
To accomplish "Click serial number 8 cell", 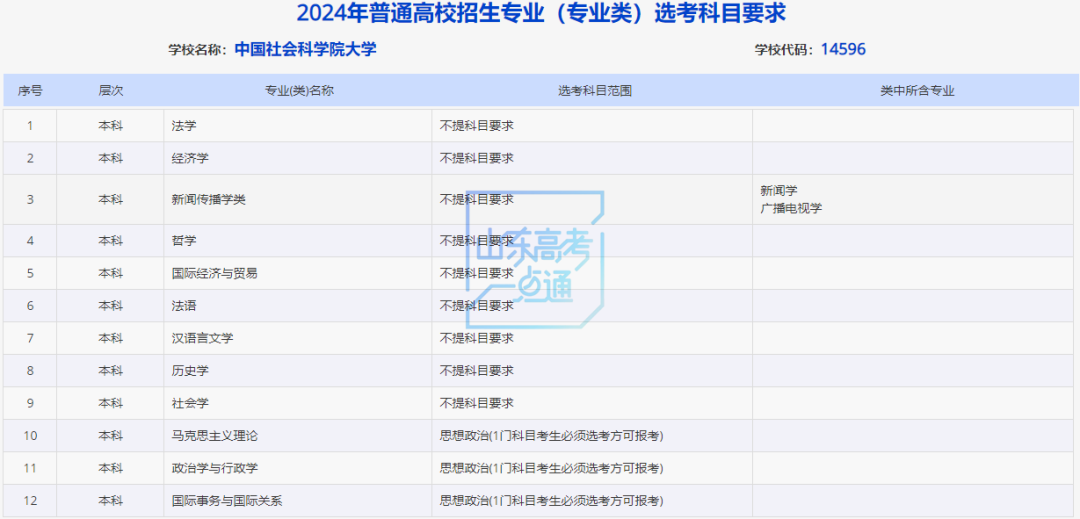I will [x=30, y=371].
